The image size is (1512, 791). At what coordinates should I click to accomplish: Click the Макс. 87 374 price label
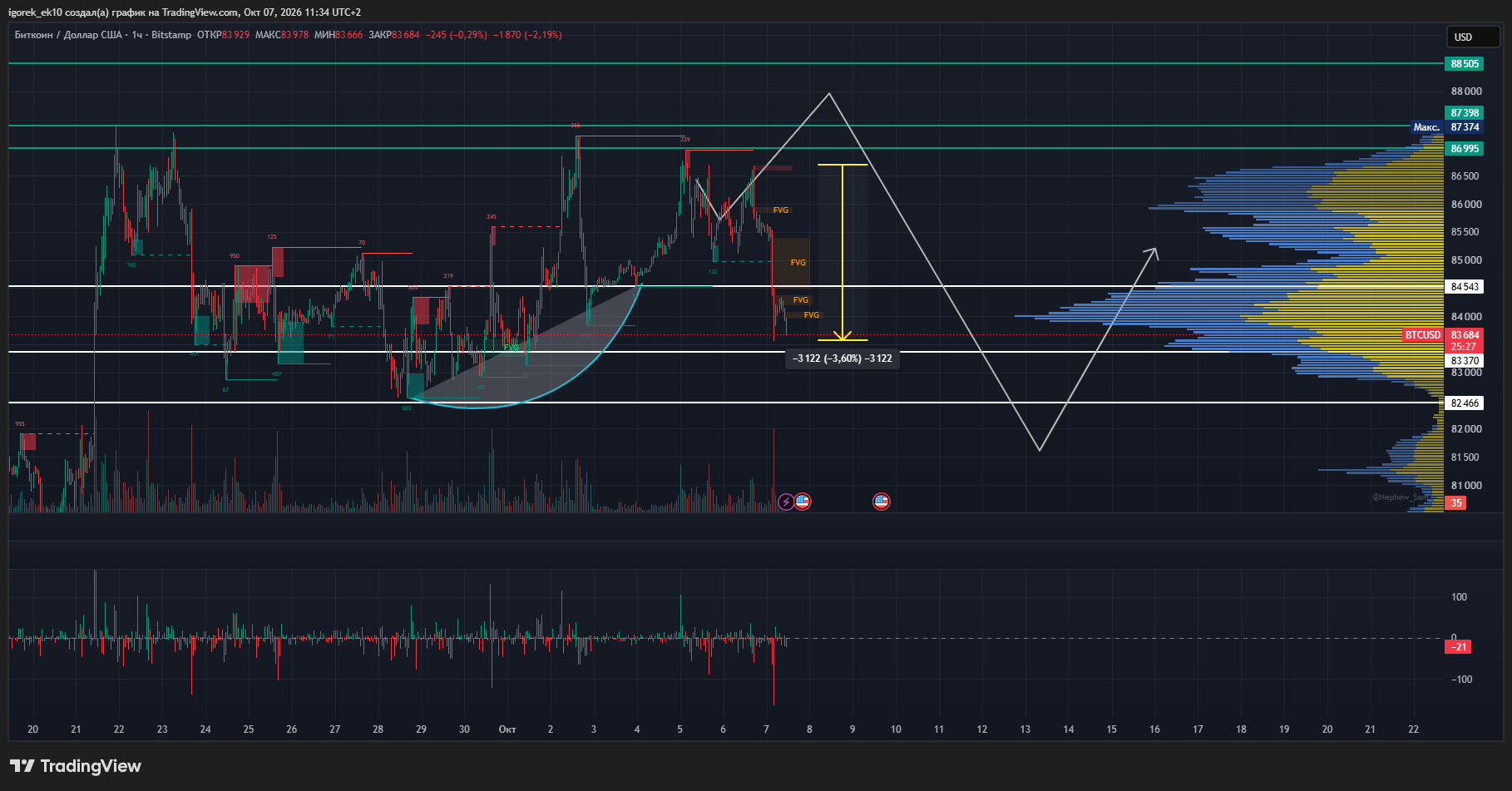pyautogui.click(x=1447, y=127)
